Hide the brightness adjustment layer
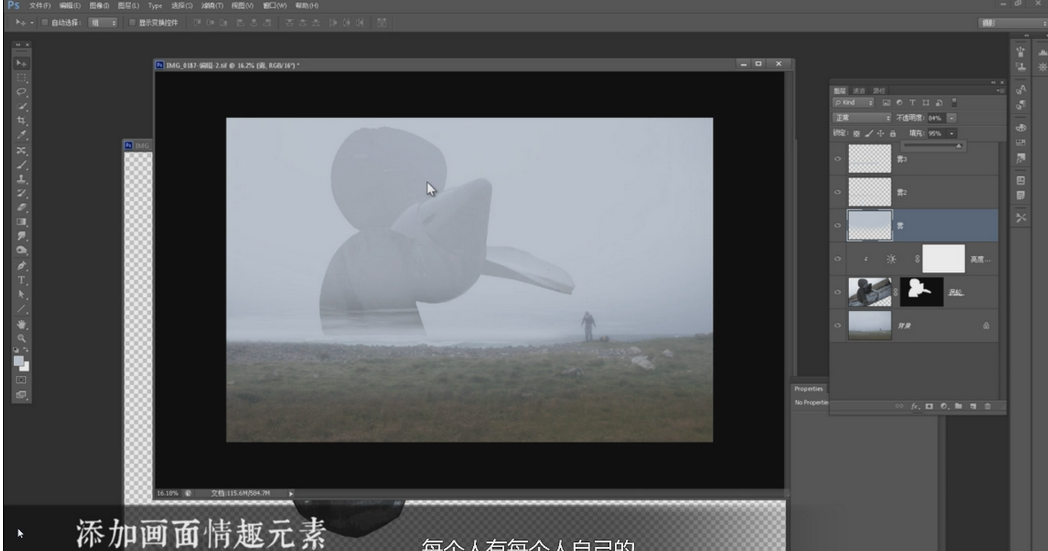The image size is (1048, 551). [x=837, y=259]
